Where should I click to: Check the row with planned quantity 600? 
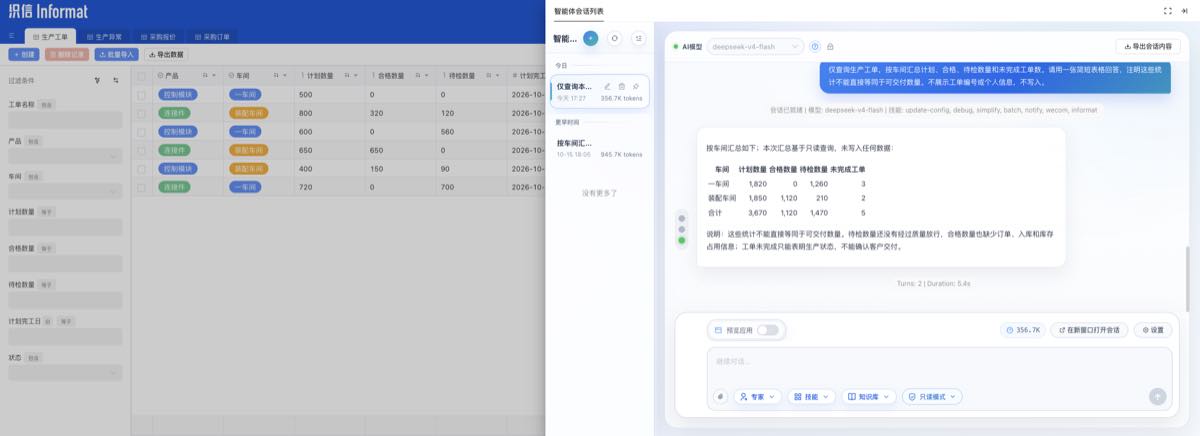141,131
